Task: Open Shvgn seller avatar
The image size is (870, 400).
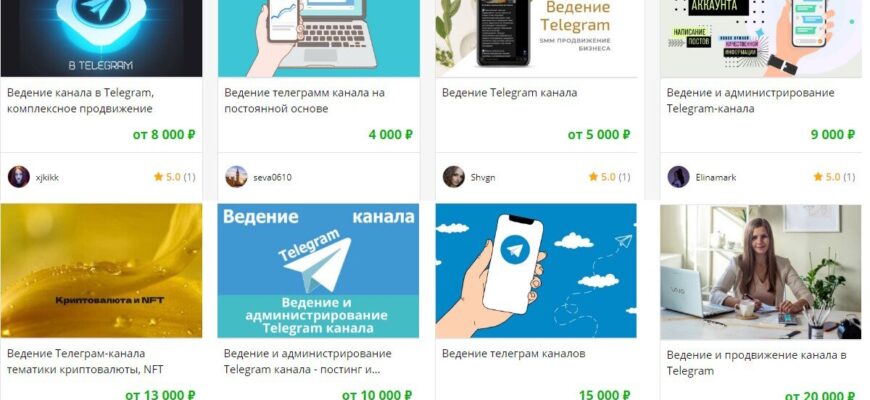Action: 453,177
